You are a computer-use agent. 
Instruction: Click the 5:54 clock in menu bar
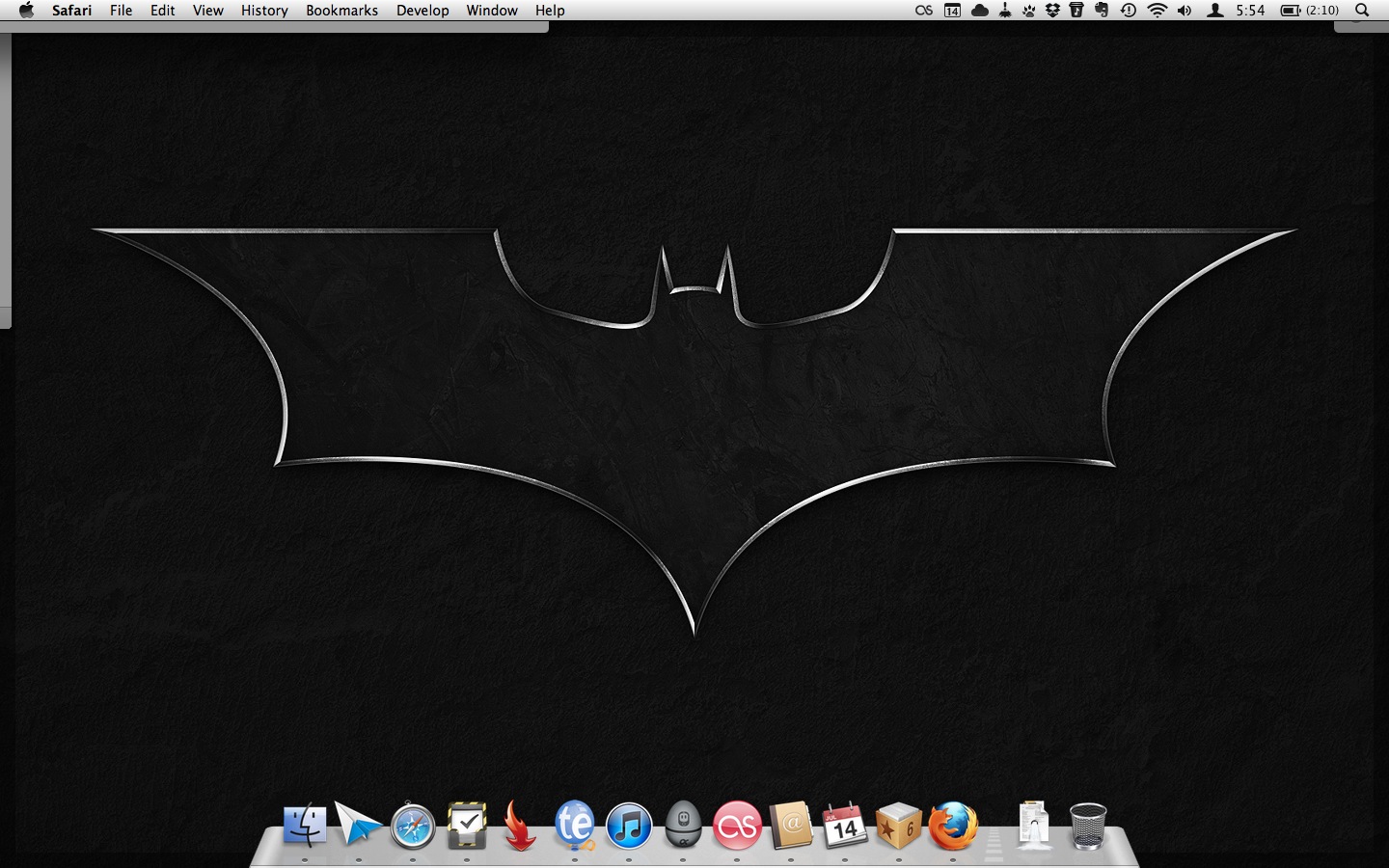(x=1250, y=11)
